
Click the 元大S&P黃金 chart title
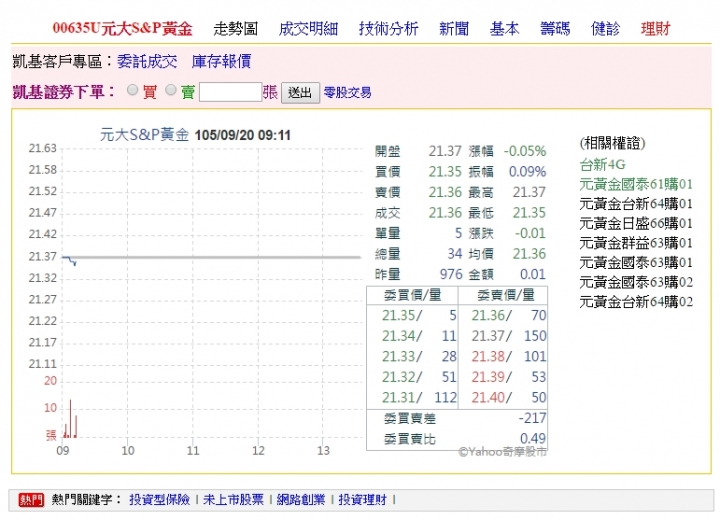[x=145, y=133]
